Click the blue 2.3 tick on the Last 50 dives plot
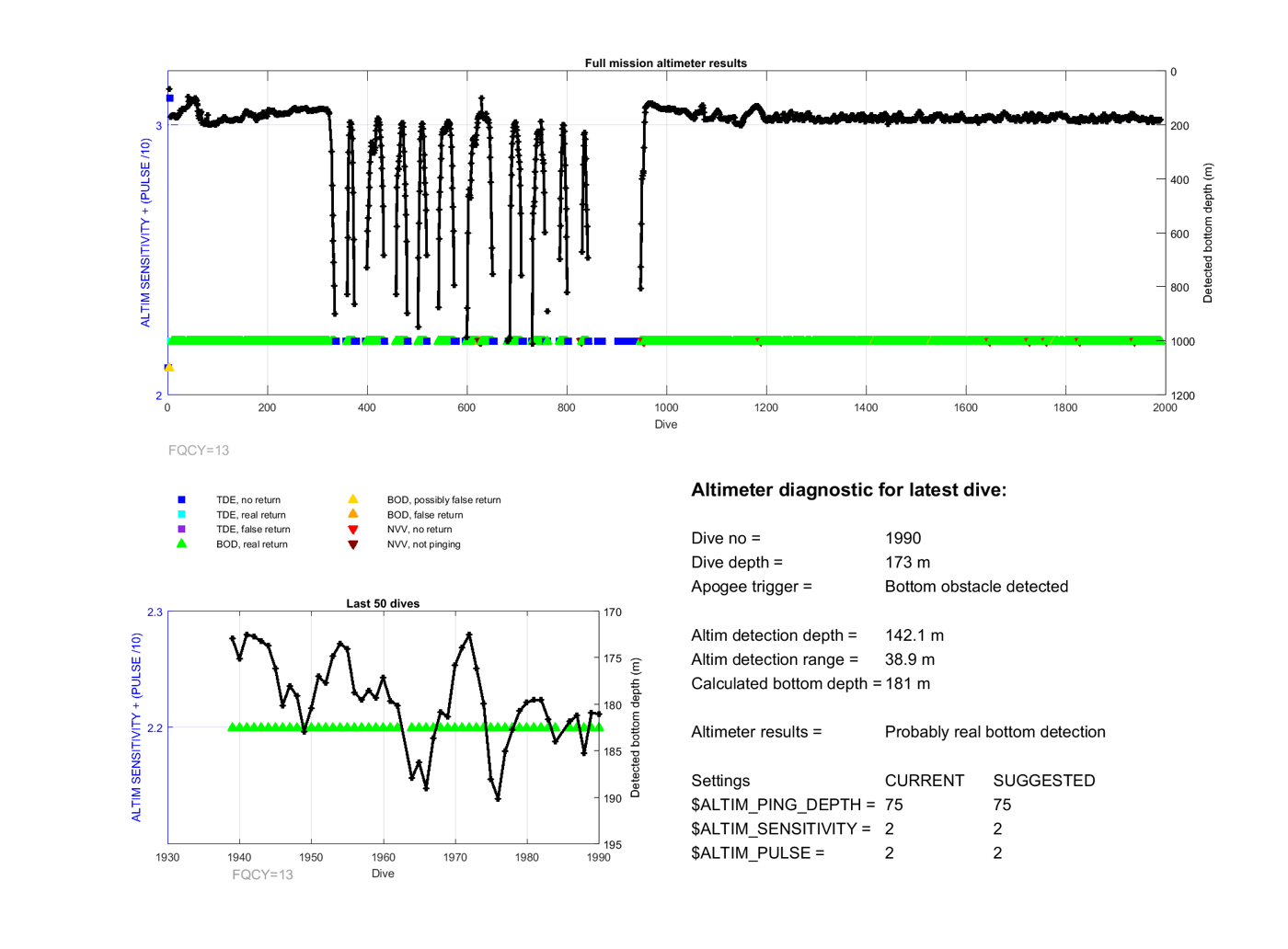Image resolution: width=1288 pixels, height=949 pixels. tap(155, 612)
